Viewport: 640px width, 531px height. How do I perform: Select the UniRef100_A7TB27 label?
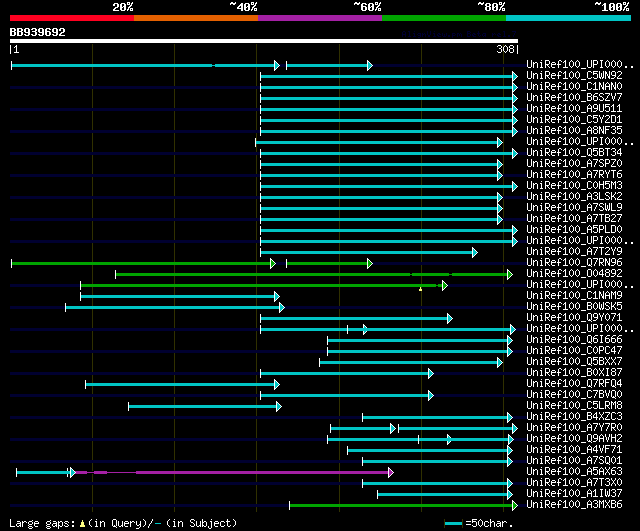coord(574,219)
